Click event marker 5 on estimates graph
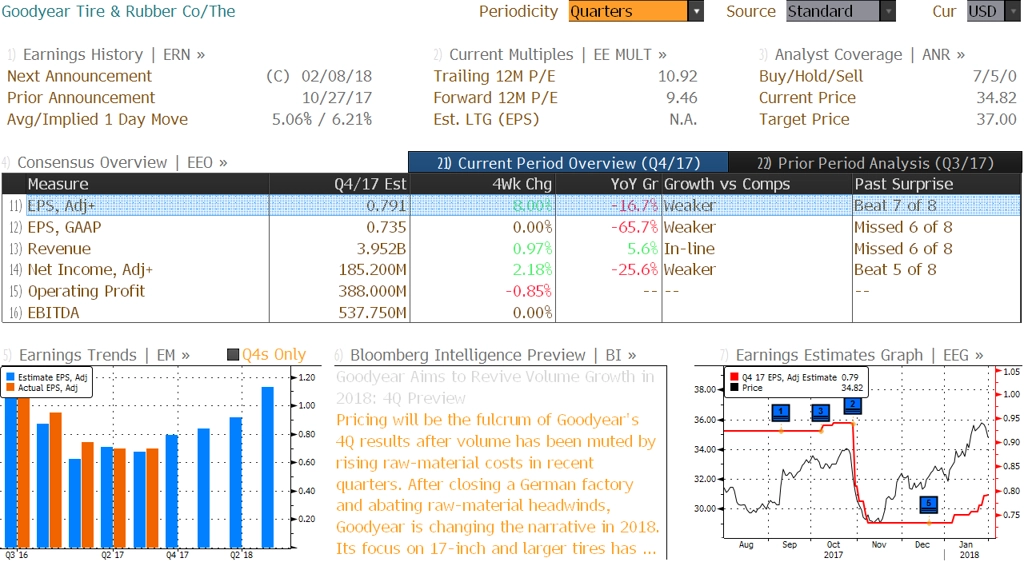The height and width of the screenshot is (562, 1024). (x=928, y=504)
